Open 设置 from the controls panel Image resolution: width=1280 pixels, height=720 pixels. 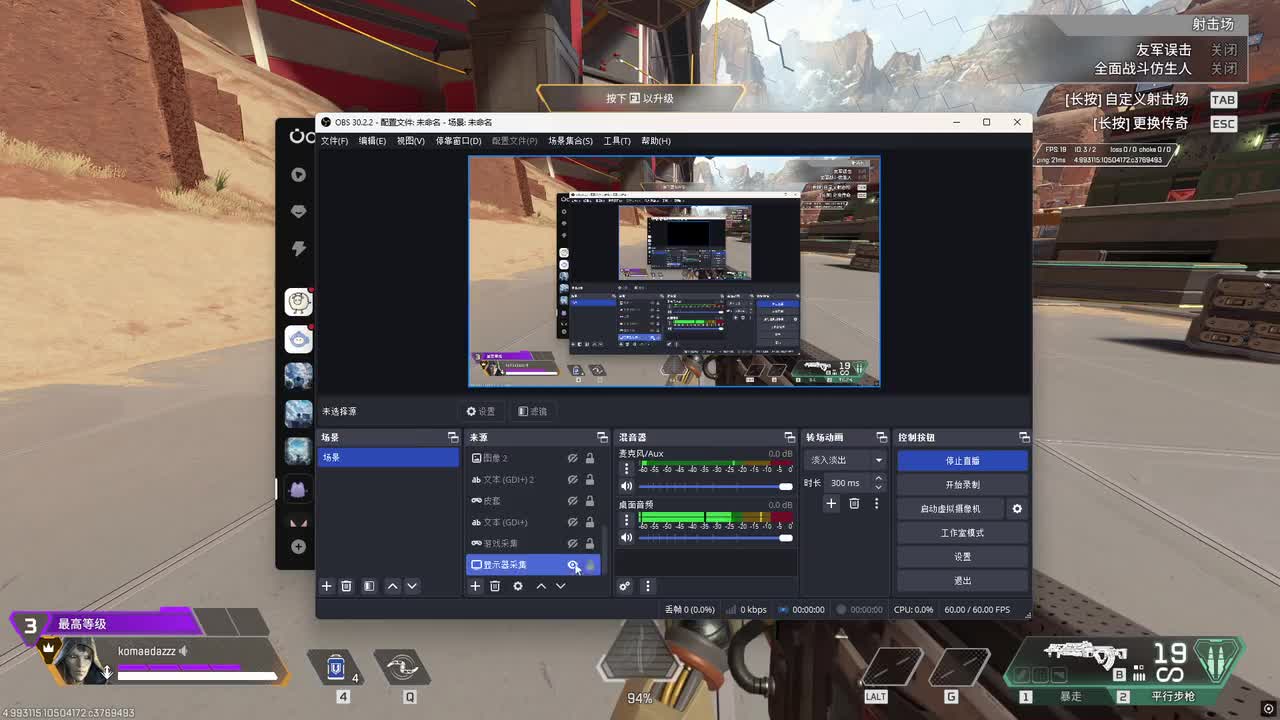click(962, 557)
